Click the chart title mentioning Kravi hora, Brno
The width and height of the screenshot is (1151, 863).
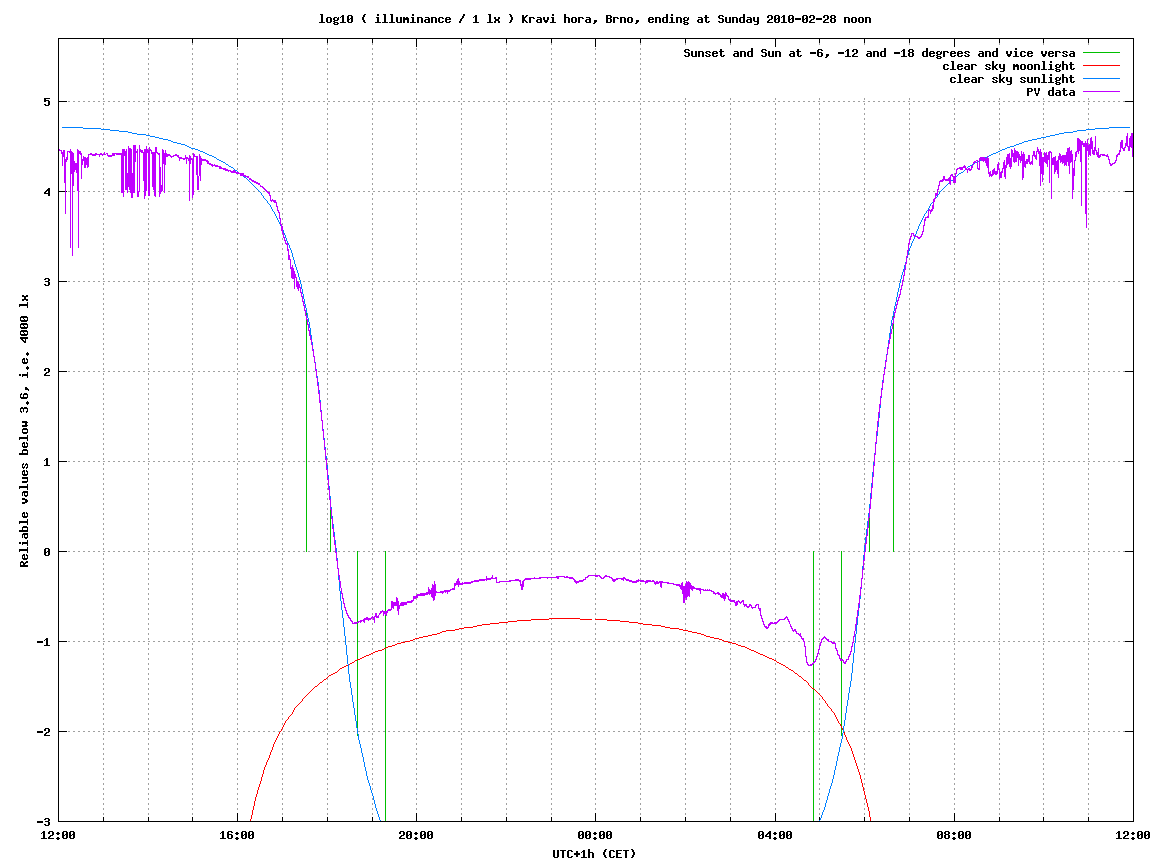point(595,19)
